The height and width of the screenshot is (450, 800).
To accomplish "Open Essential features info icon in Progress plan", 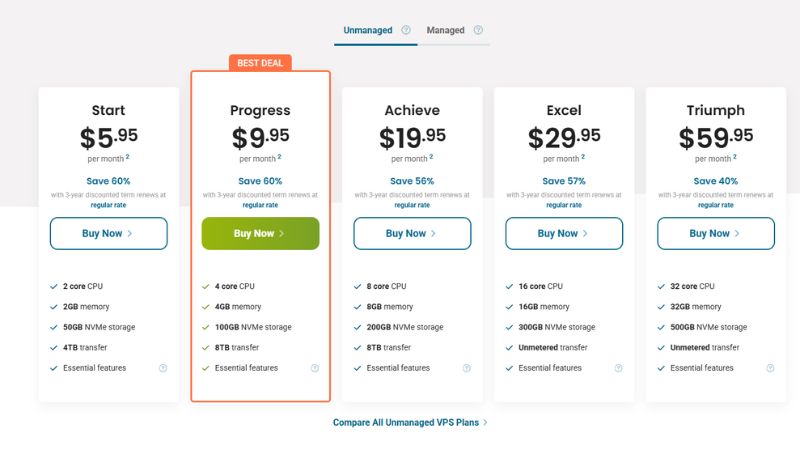I will point(314,368).
